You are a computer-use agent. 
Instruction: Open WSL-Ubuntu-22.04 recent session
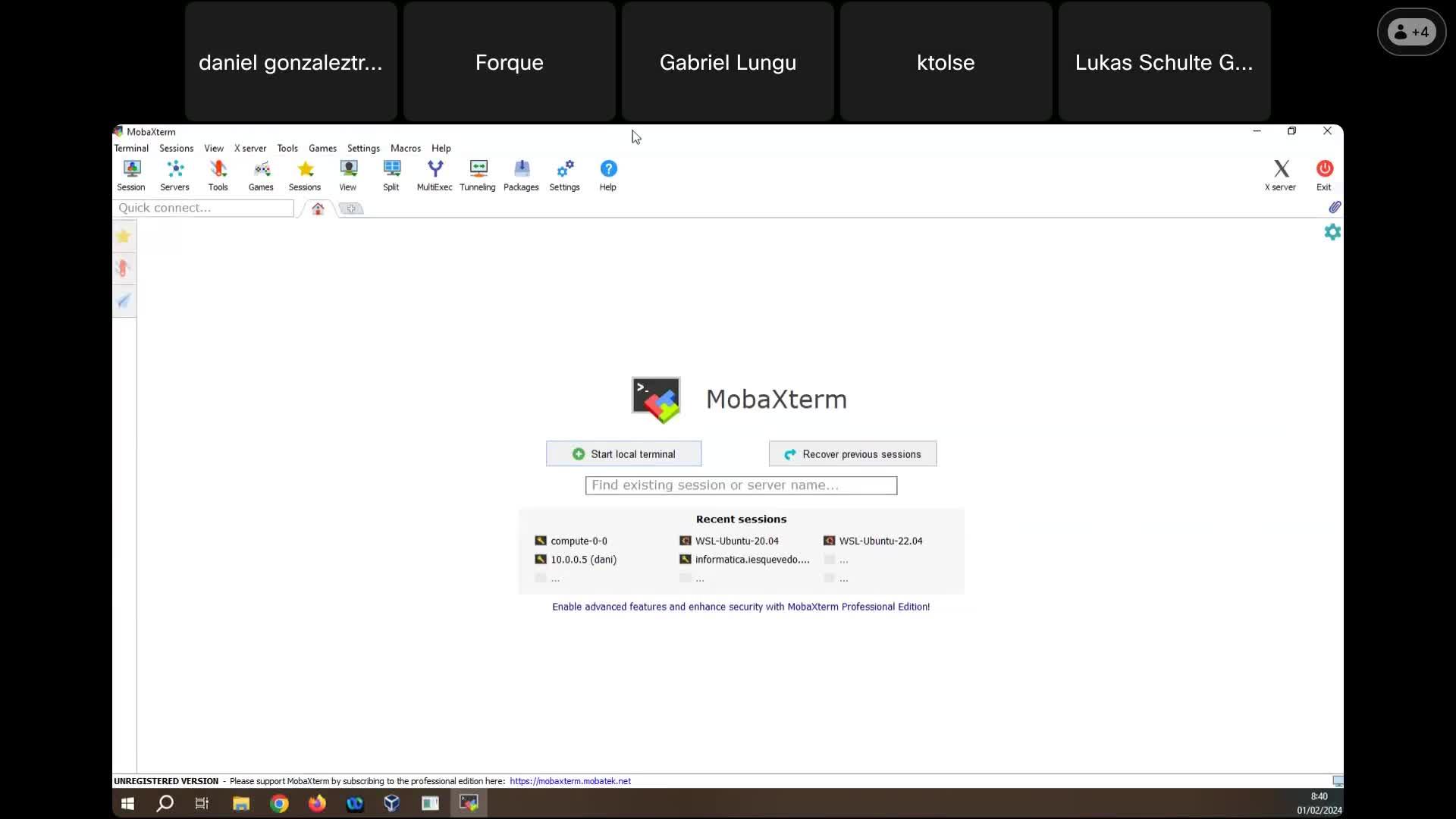880,541
